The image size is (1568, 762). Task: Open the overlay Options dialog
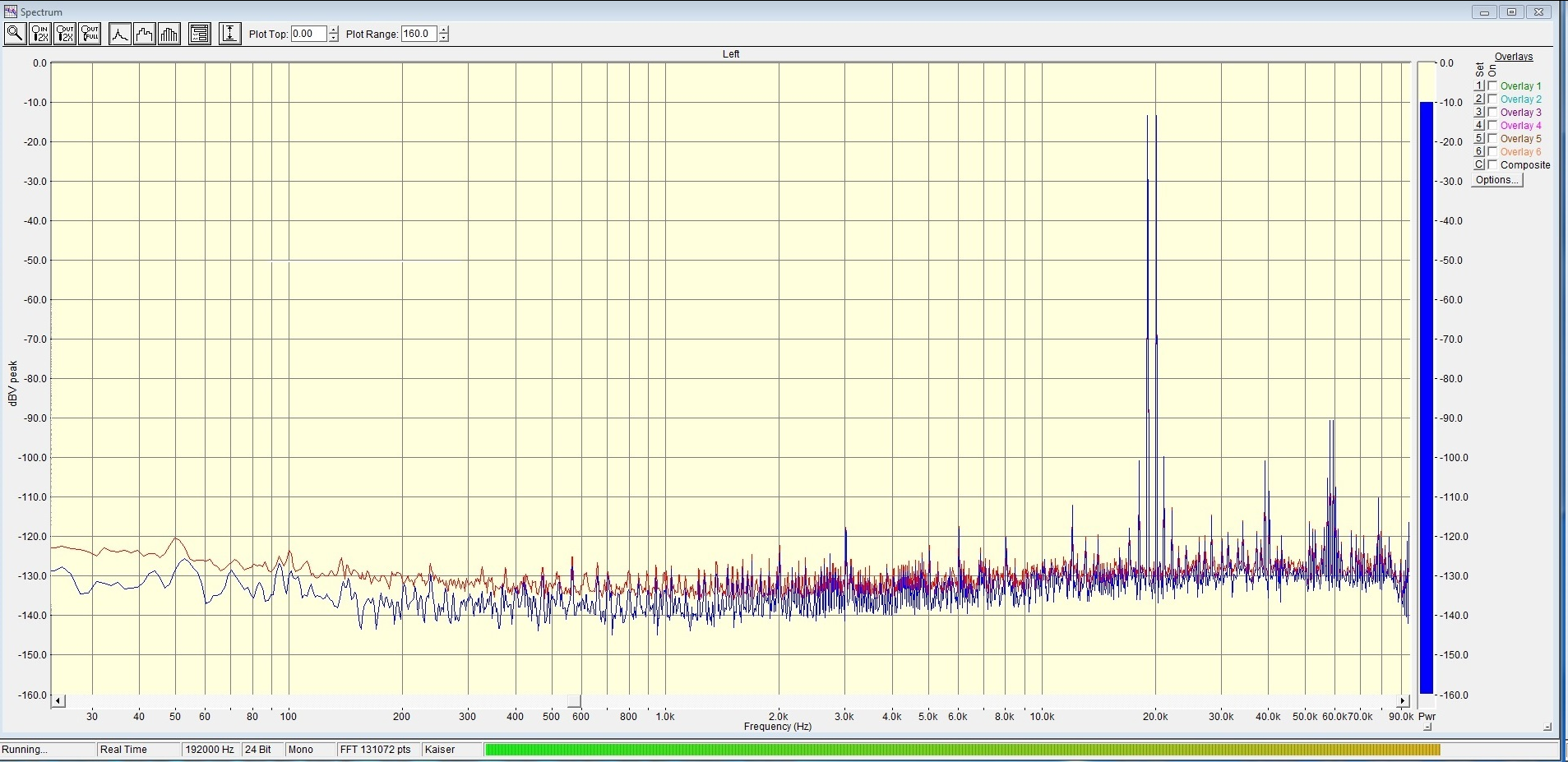pyautogui.click(x=1497, y=180)
